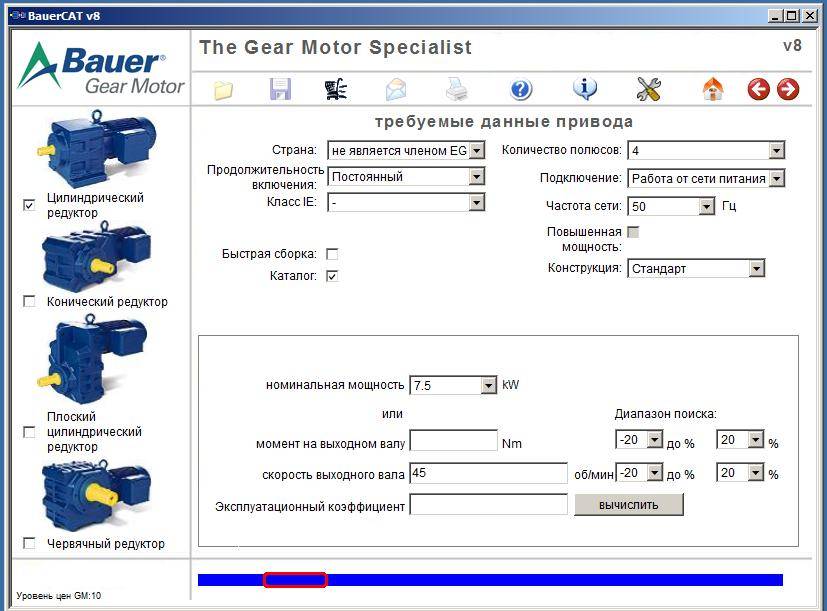This screenshot has width=827, height=611.
Task: Click Уровень цен GM:10 status text
Action: [59, 596]
